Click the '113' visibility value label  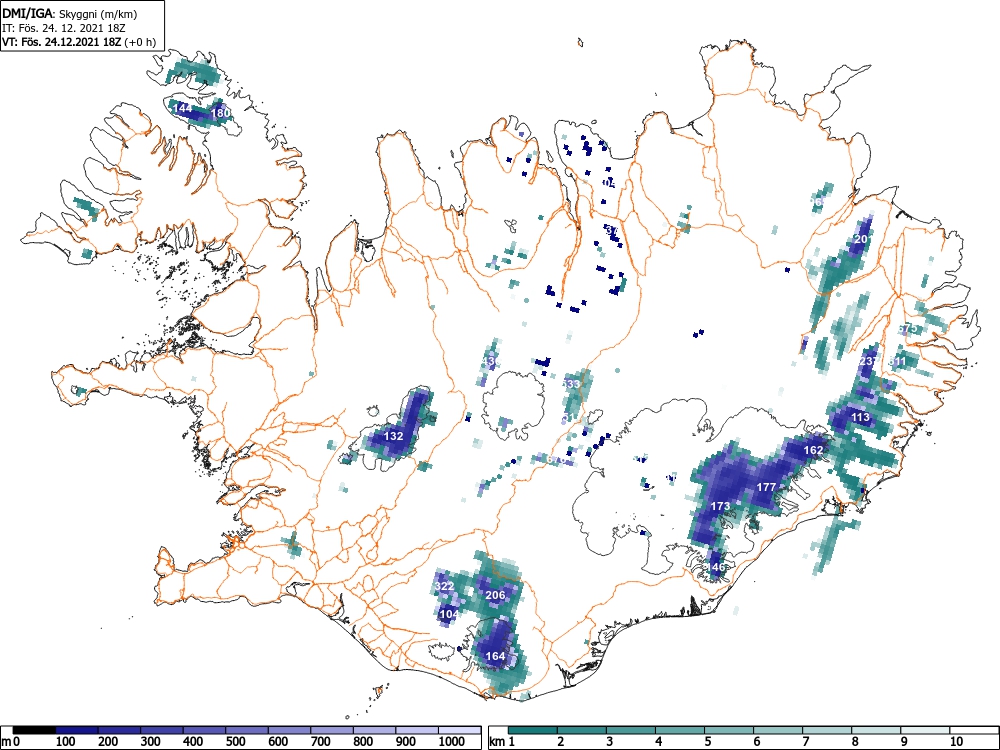[860, 417]
